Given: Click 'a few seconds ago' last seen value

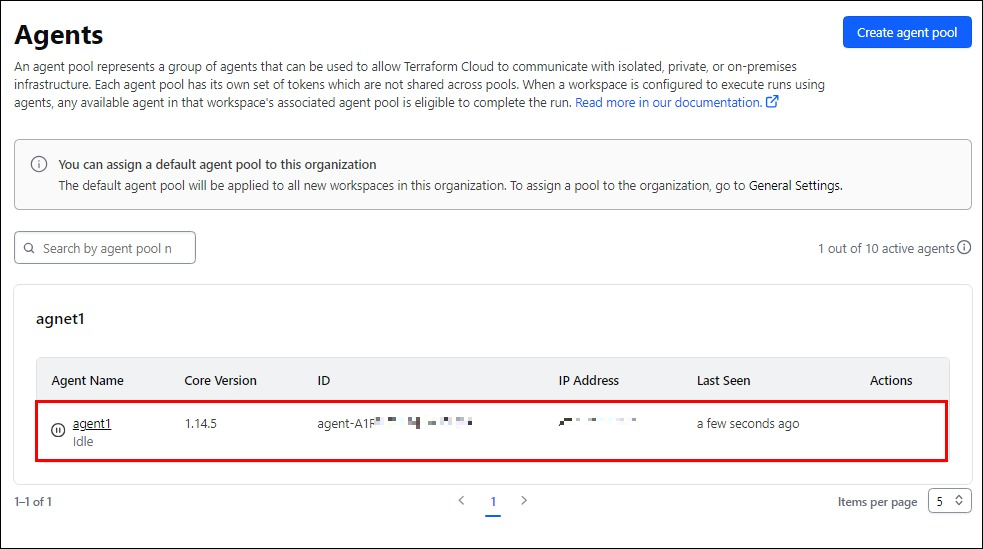Looking at the screenshot, I should [748, 424].
